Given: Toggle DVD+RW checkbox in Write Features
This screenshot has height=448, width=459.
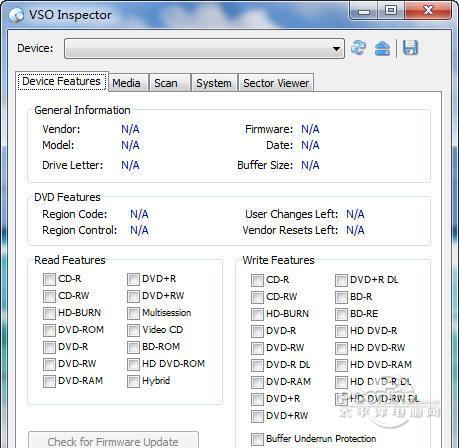Looking at the screenshot, I should coord(257,416).
